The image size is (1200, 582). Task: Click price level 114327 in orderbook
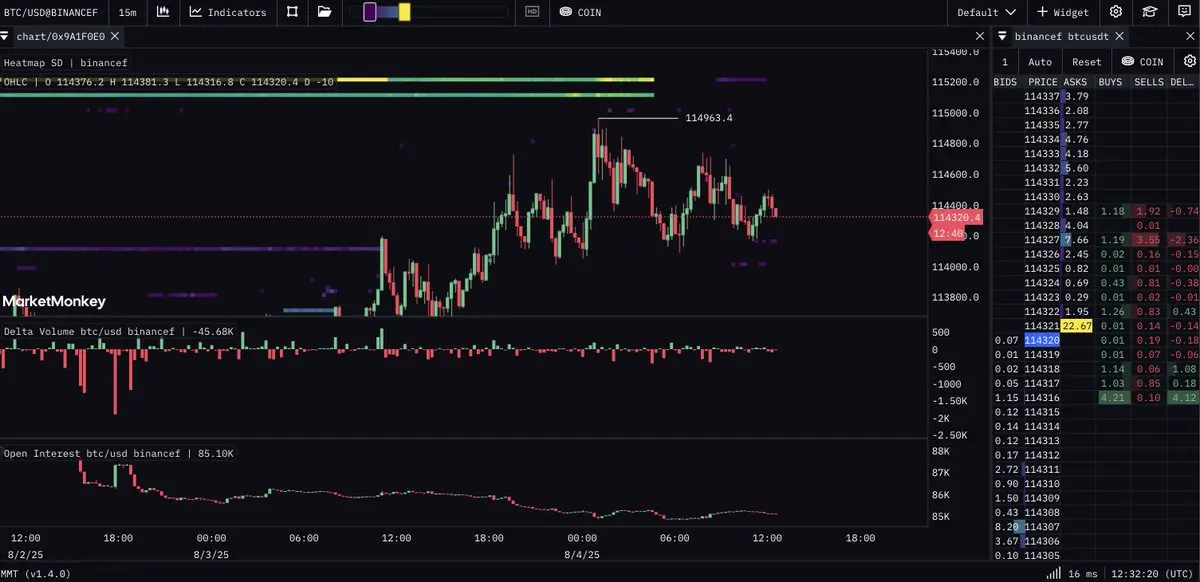[x=1041, y=240]
